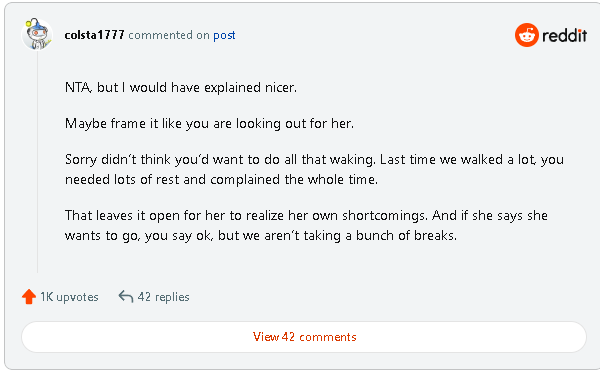The image size is (600, 375).
Task: Click the 'reddit' wordmark text
Action: [564, 35]
